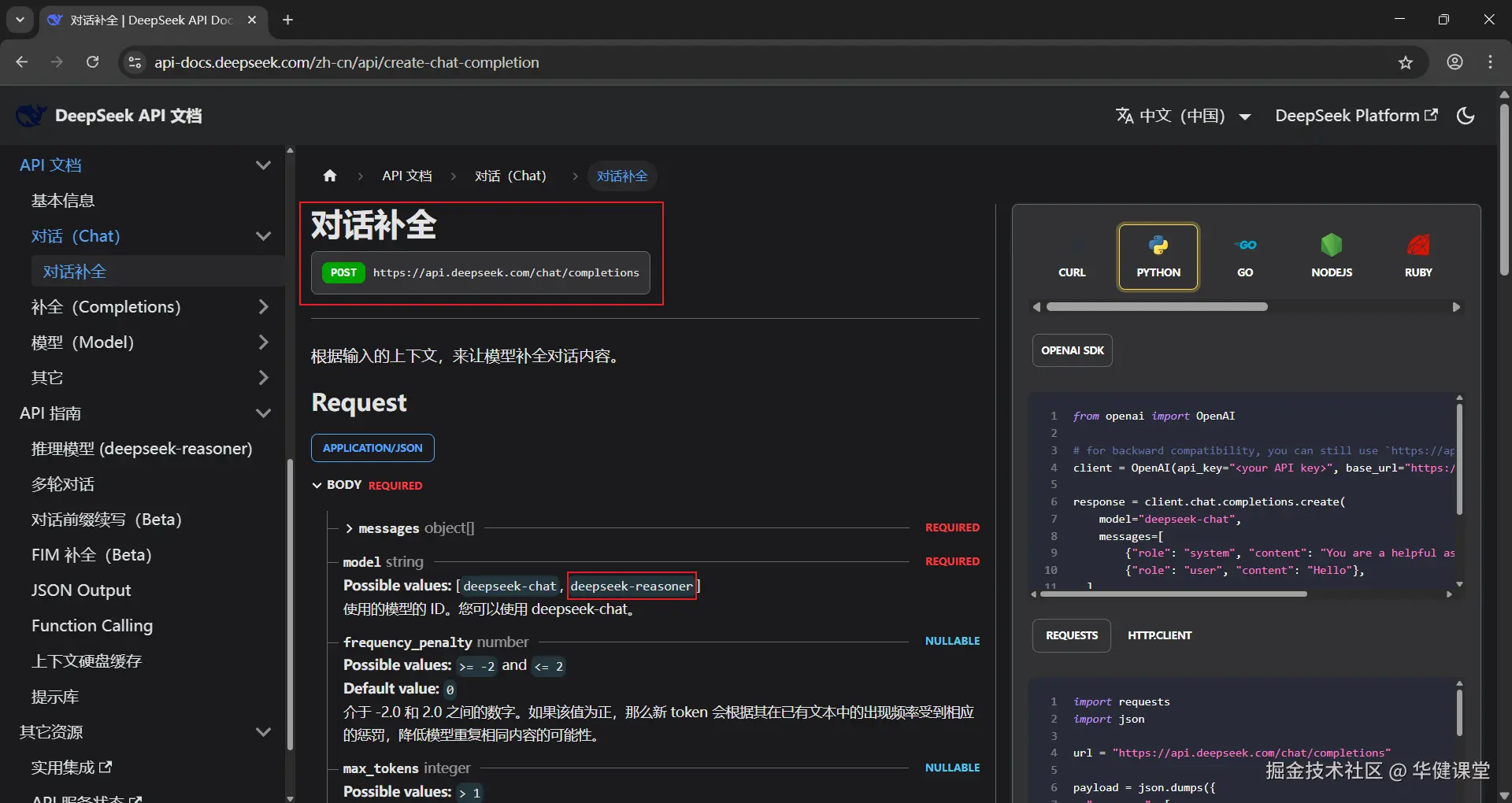Click the POST endpoint URL box
The image size is (1512, 803).
[x=480, y=272]
